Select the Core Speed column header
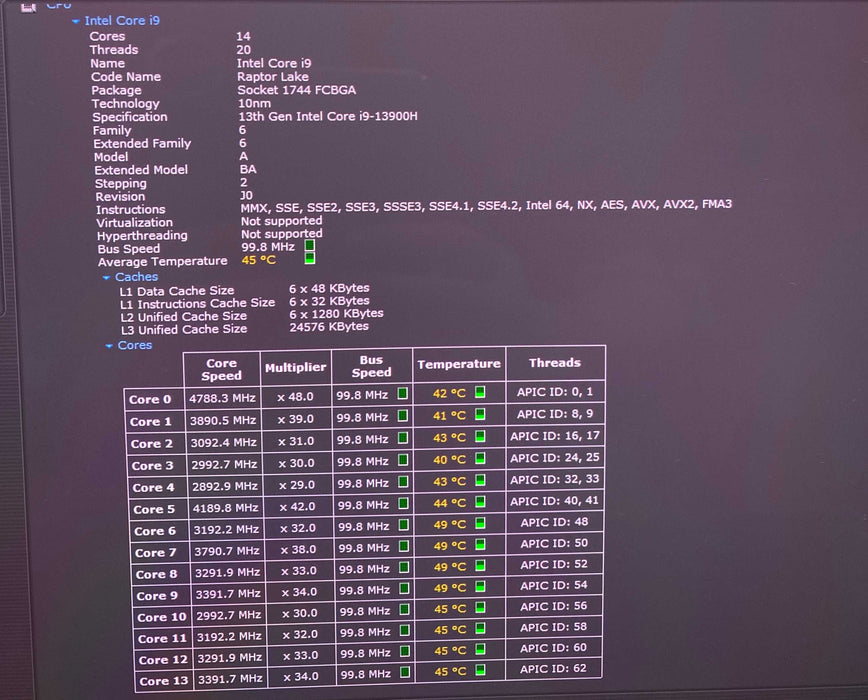 click(221, 369)
